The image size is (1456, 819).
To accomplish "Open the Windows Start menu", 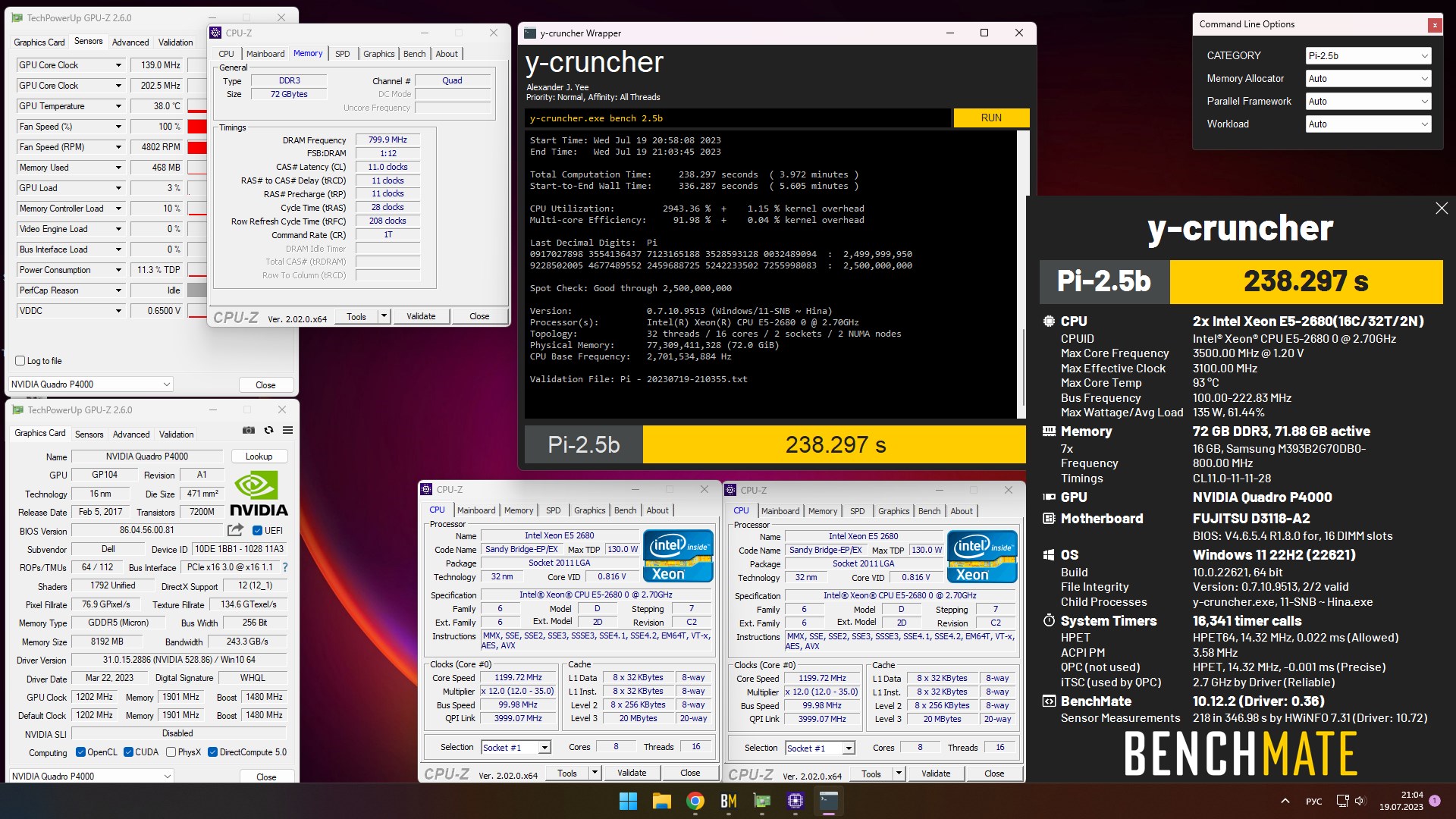I will [628, 801].
